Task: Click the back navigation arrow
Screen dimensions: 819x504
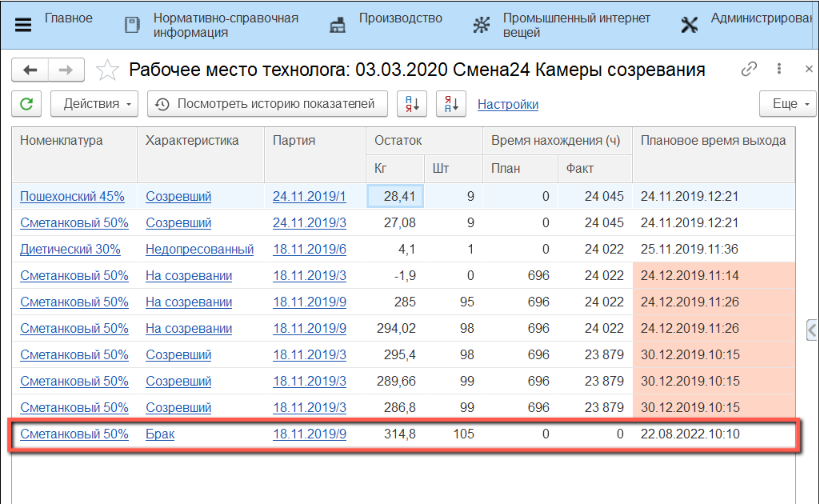Action: coord(30,70)
